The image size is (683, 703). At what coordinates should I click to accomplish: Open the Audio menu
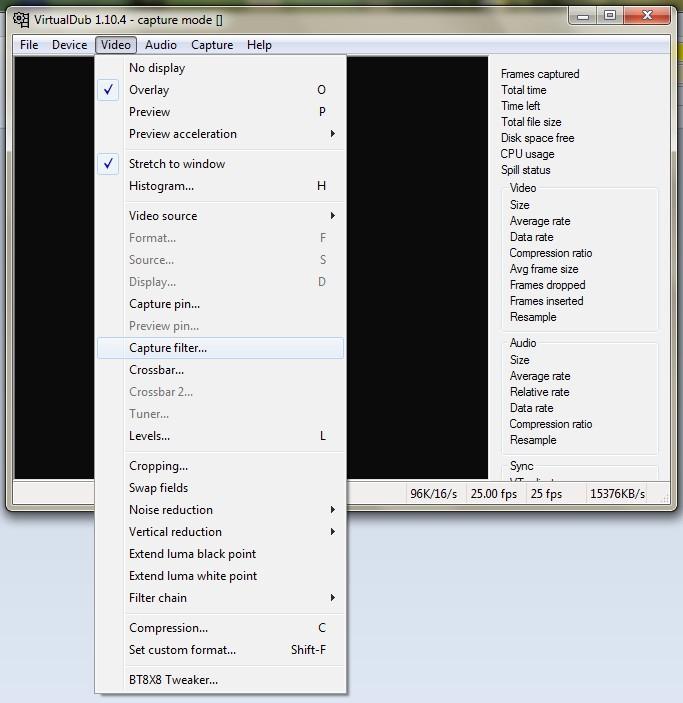[x=161, y=45]
